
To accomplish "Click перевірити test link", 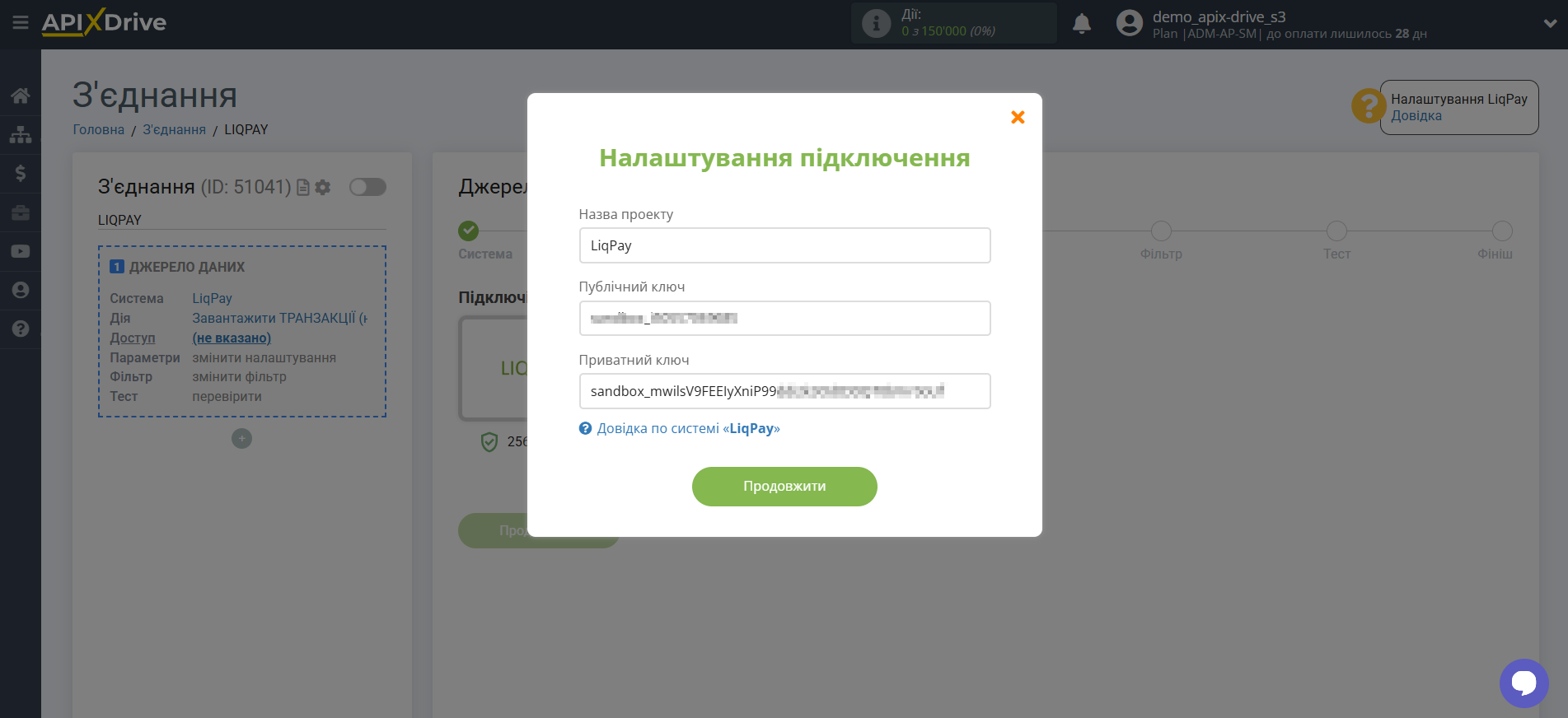I will [x=227, y=396].
